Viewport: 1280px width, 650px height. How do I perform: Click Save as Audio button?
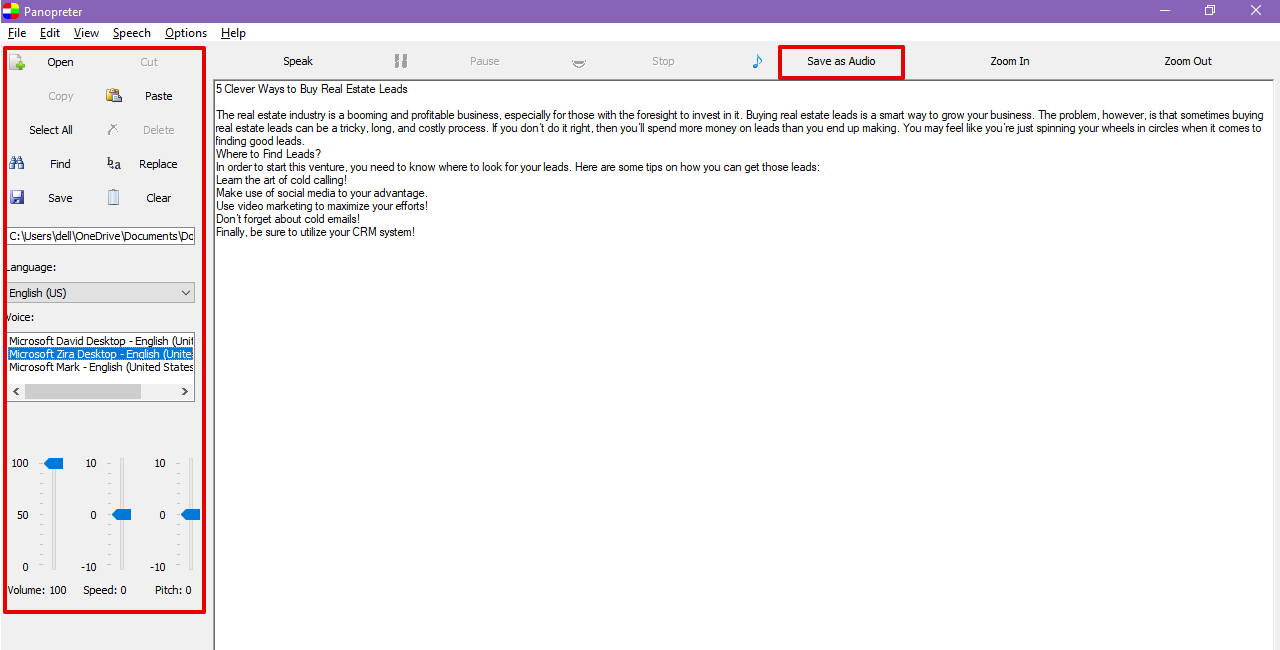click(x=841, y=61)
